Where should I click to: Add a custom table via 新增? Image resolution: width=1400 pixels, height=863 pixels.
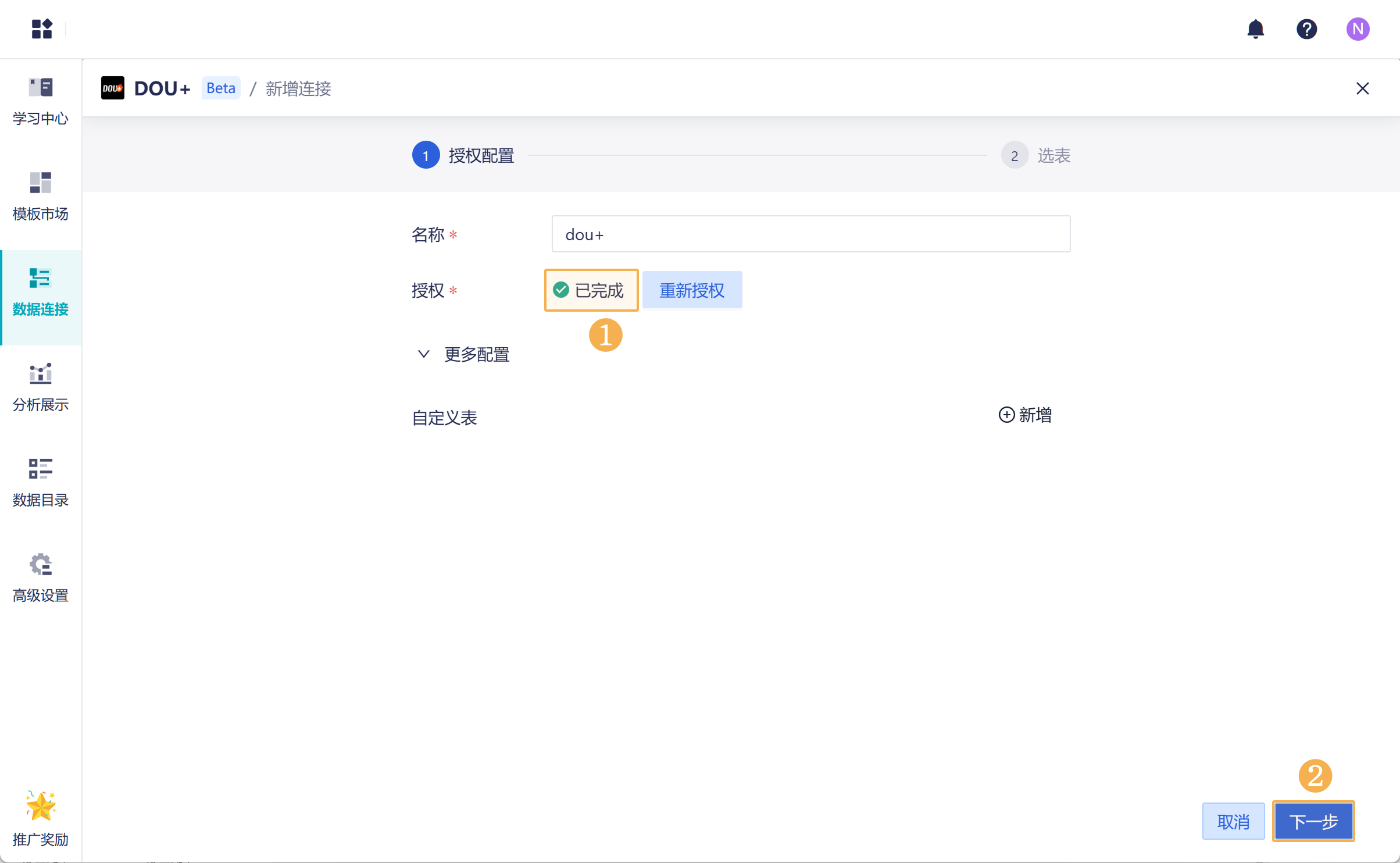[x=1026, y=415]
